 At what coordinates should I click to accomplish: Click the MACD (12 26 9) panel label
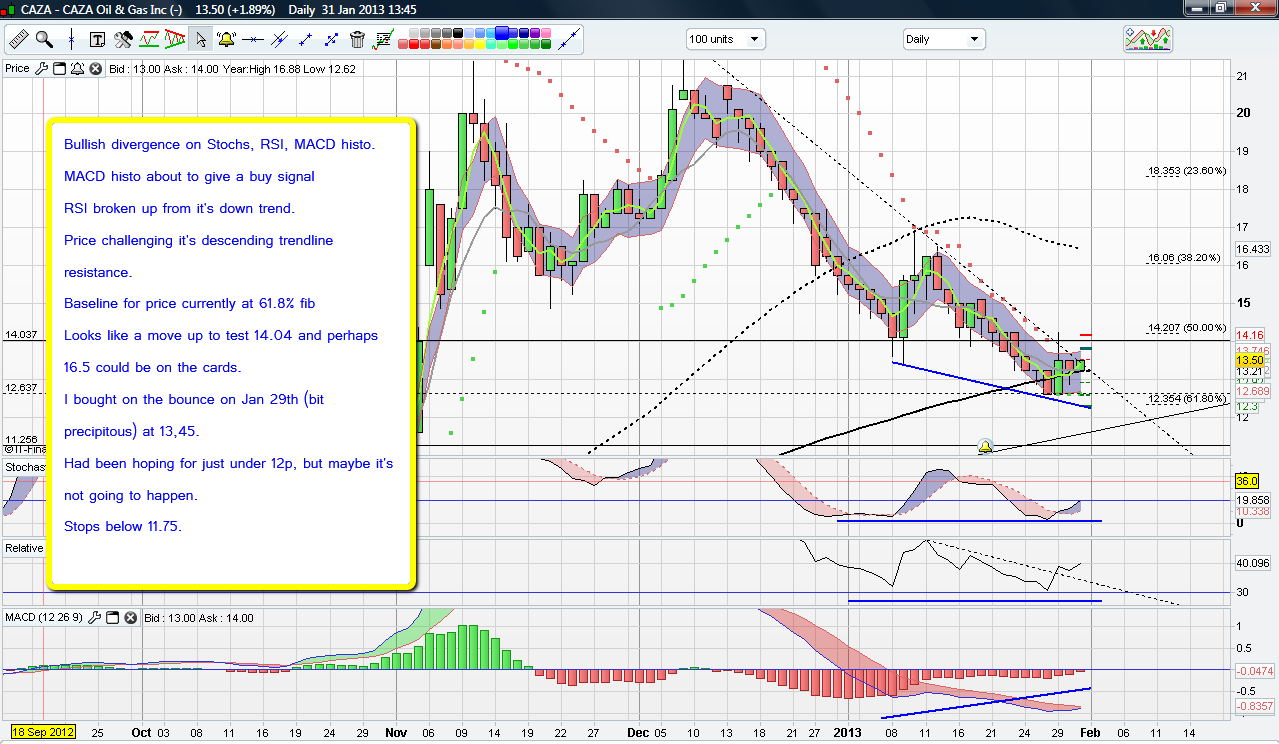click(45, 618)
